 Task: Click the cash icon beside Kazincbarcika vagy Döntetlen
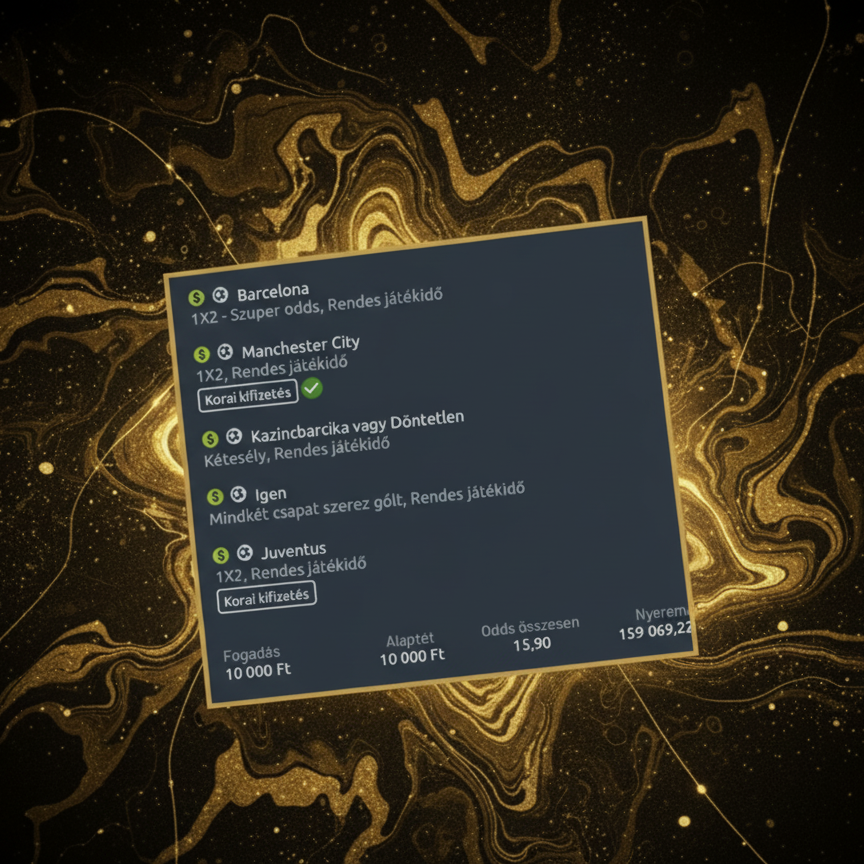pos(210,438)
